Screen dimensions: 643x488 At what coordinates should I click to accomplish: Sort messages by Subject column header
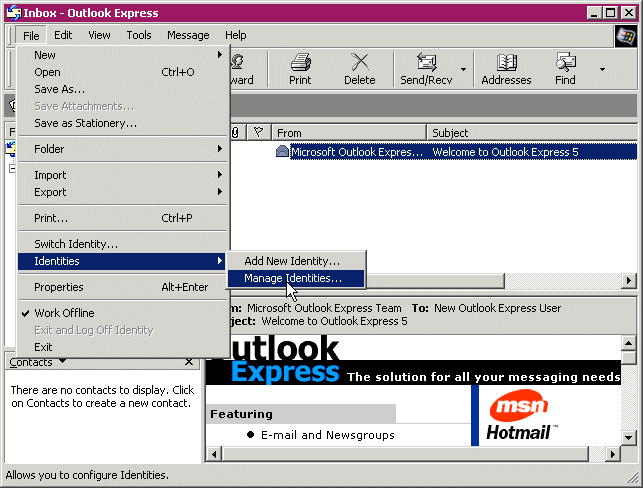click(x=532, y=133)
